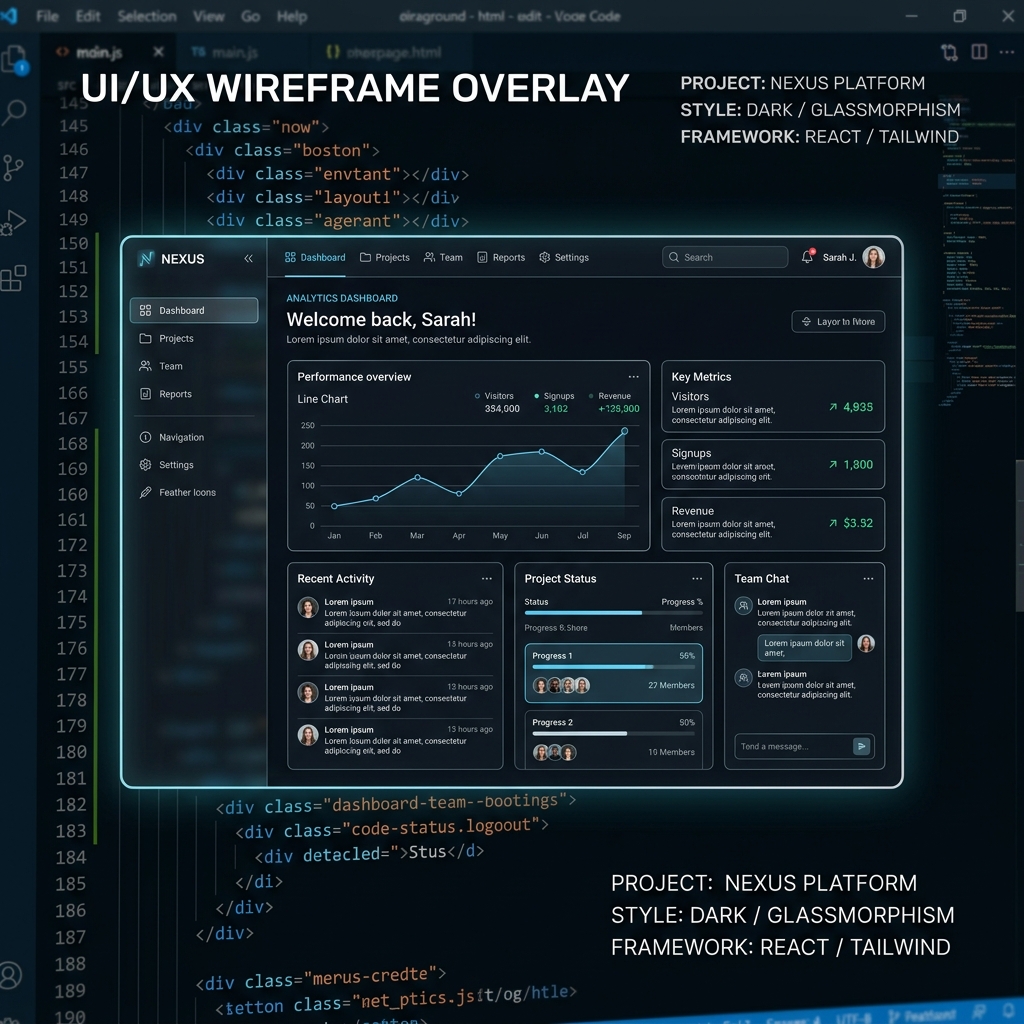The image size is (1024, 1024).
Task: Click Sarah J. profile avatar
Action: click(x=873, y=257)
